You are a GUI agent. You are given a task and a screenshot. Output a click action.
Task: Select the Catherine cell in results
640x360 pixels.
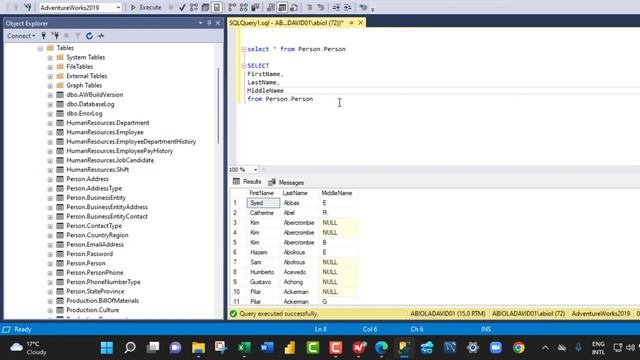point(263,213)
